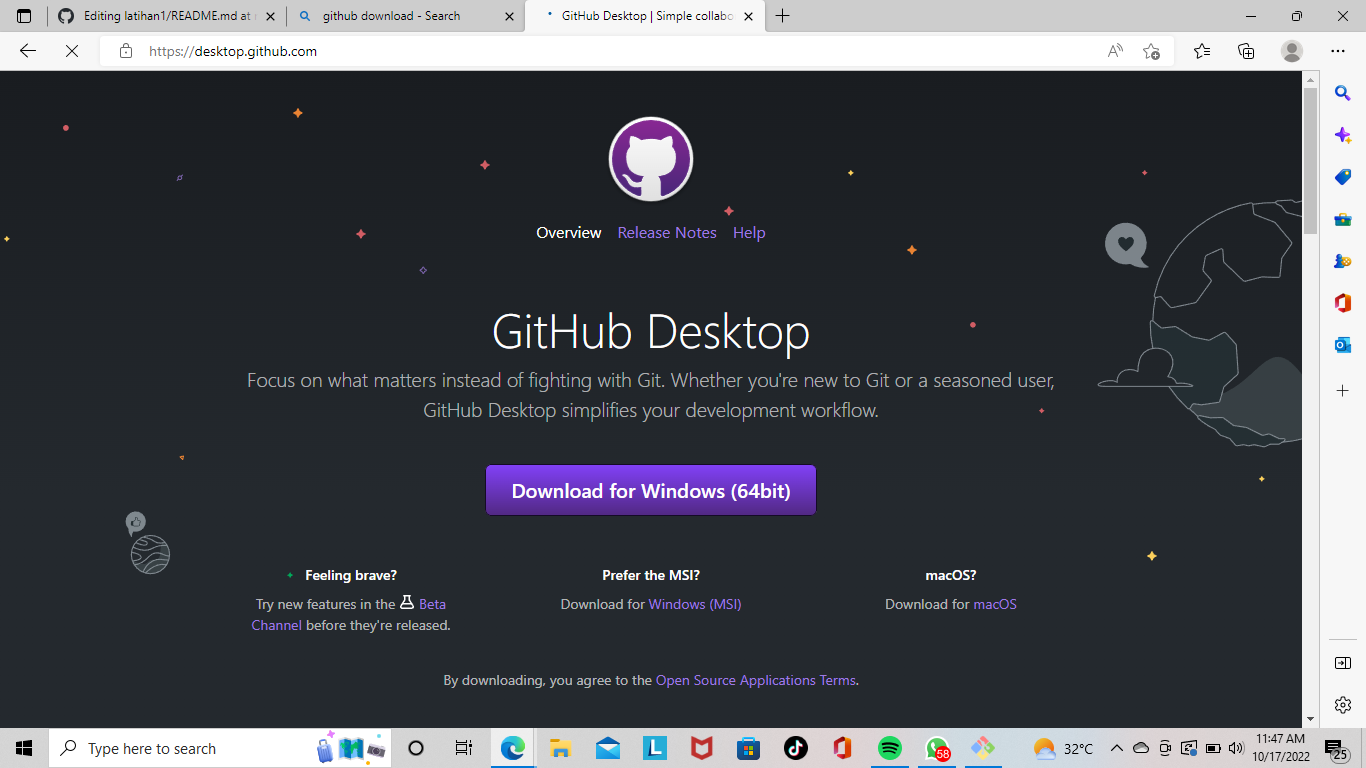Open Search in the Edge sidebar
Viewport: 1366px width, 768px height.
pyautogui.click(x=1342, y=92)
